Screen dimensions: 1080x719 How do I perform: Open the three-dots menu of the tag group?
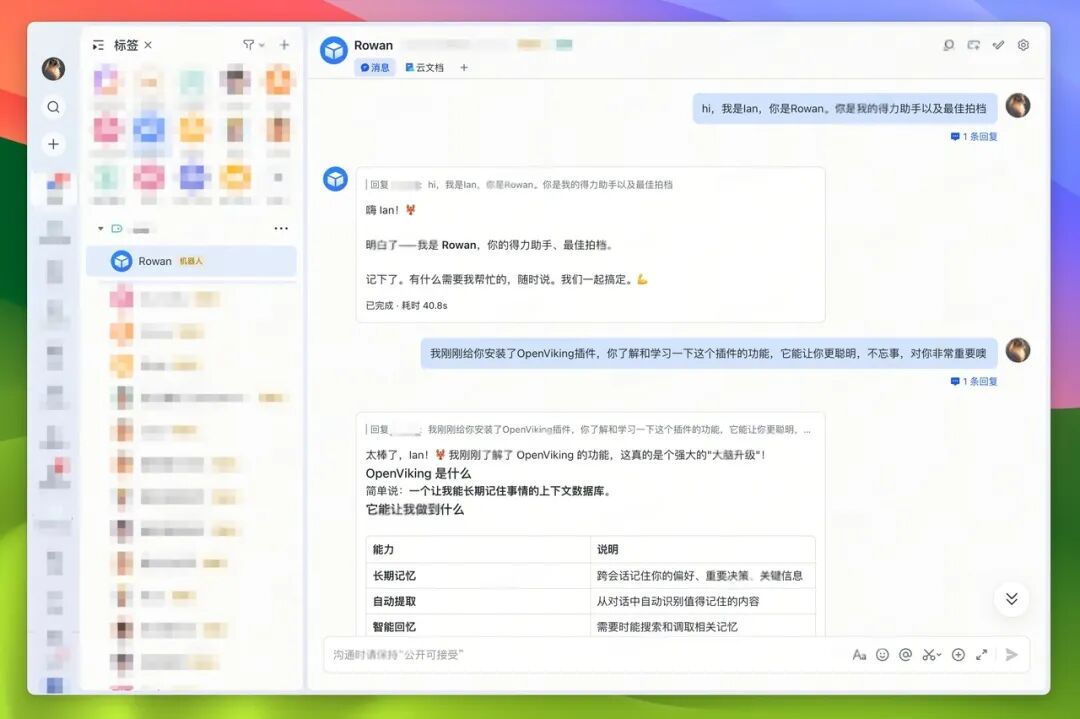tap(281, 229)
